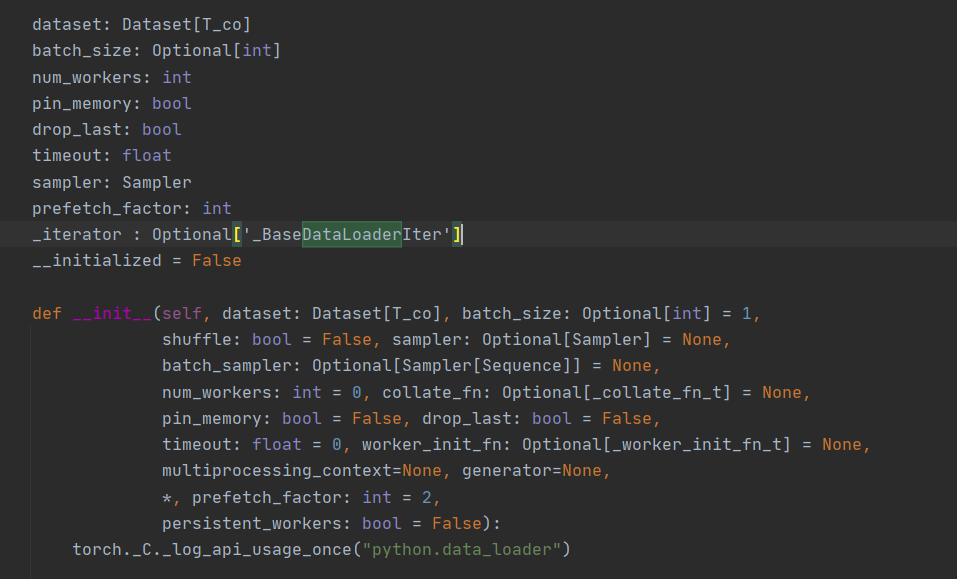Screen dimensions: 957x579
Task: Click the 'drop_last: bool' attribute line
Action: click(107, 129)
